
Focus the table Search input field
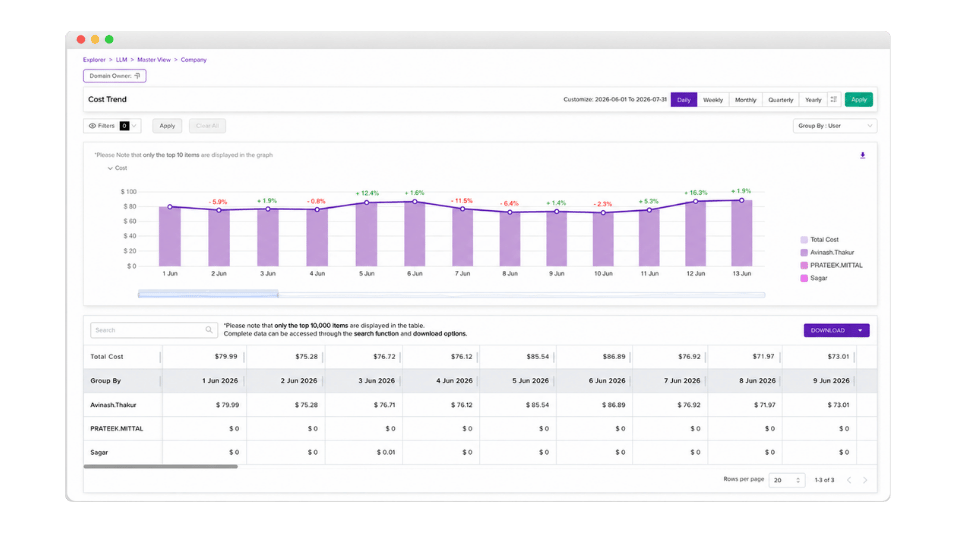point(154,330)
